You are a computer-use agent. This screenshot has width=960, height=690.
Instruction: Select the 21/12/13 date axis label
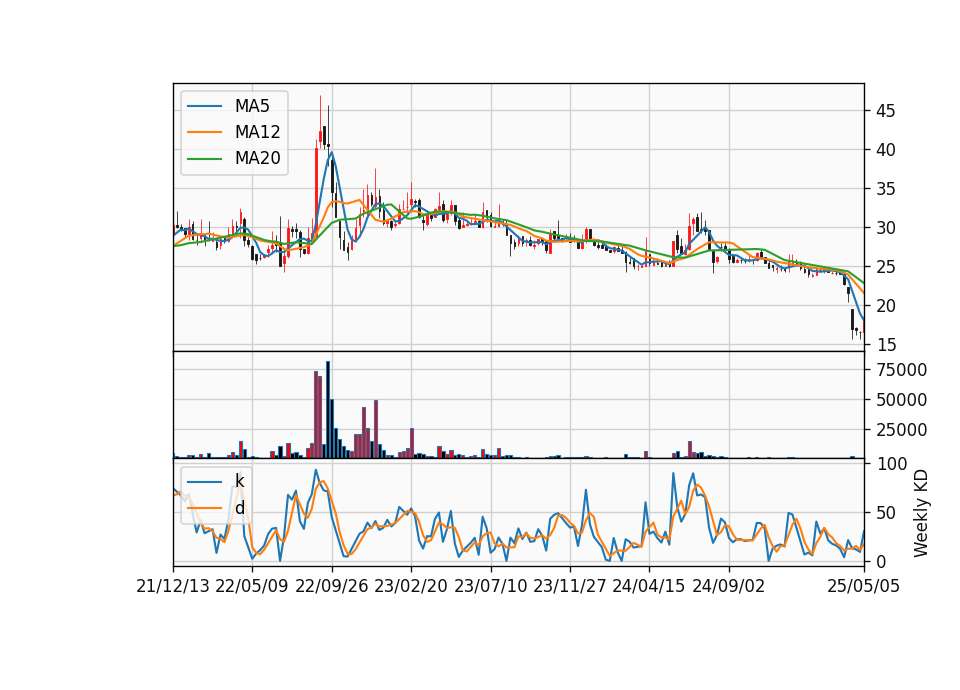(173, 586)
